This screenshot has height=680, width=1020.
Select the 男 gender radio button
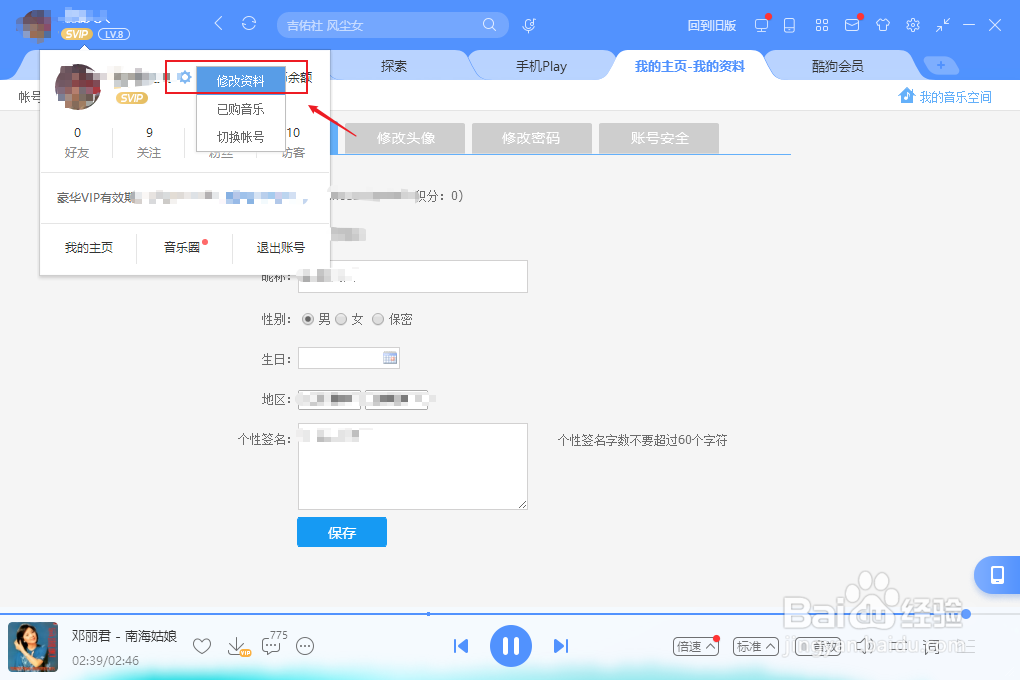309,319
